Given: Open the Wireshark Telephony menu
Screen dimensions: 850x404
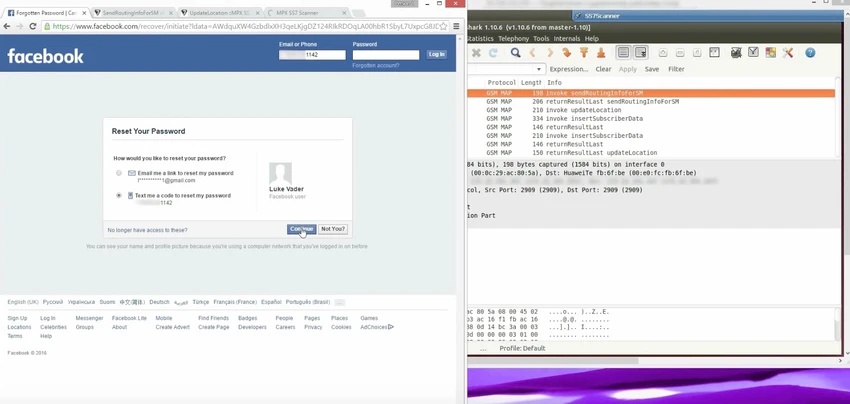Looking at the screenshot, I should click(513, 39).
